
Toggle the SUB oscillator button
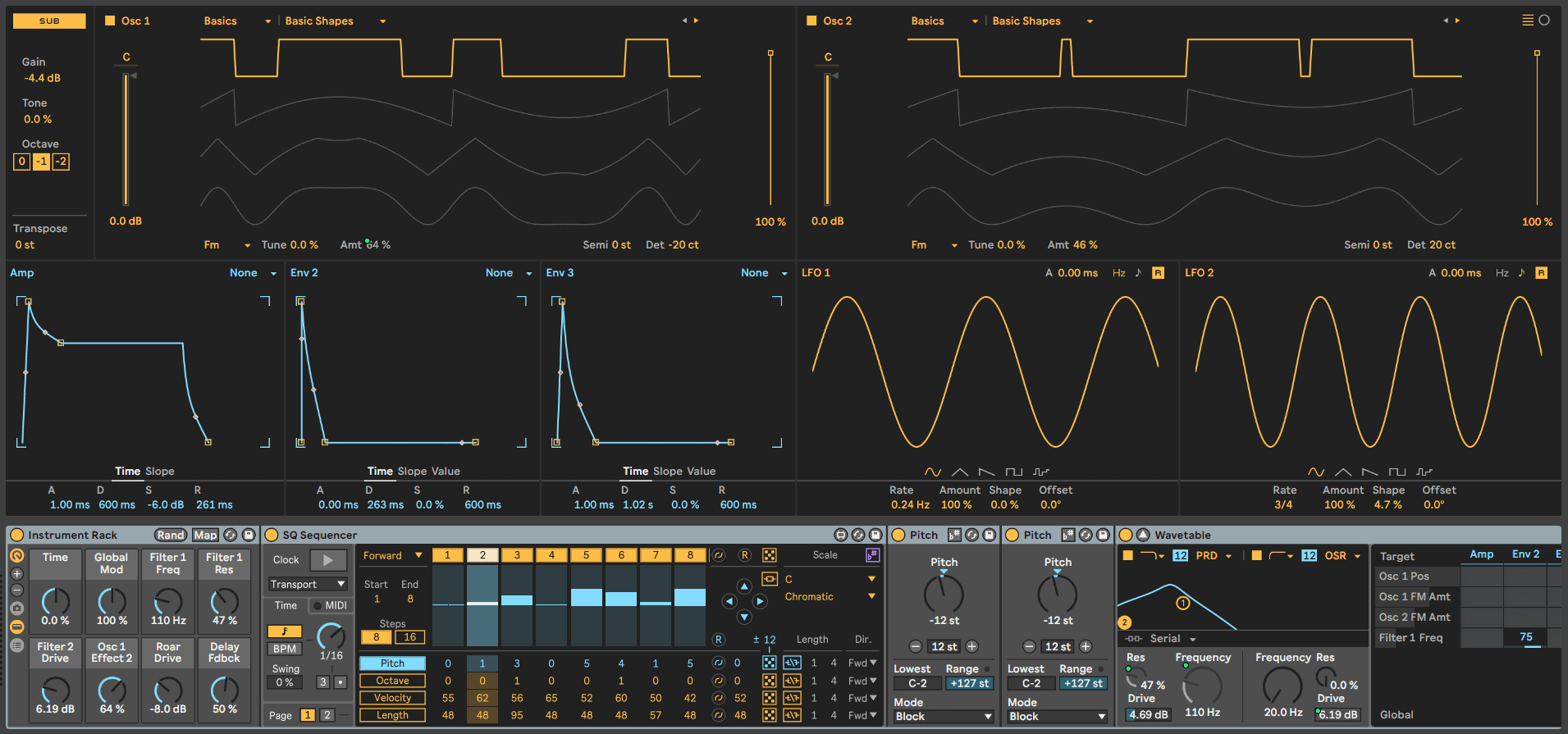click(49, 21)
